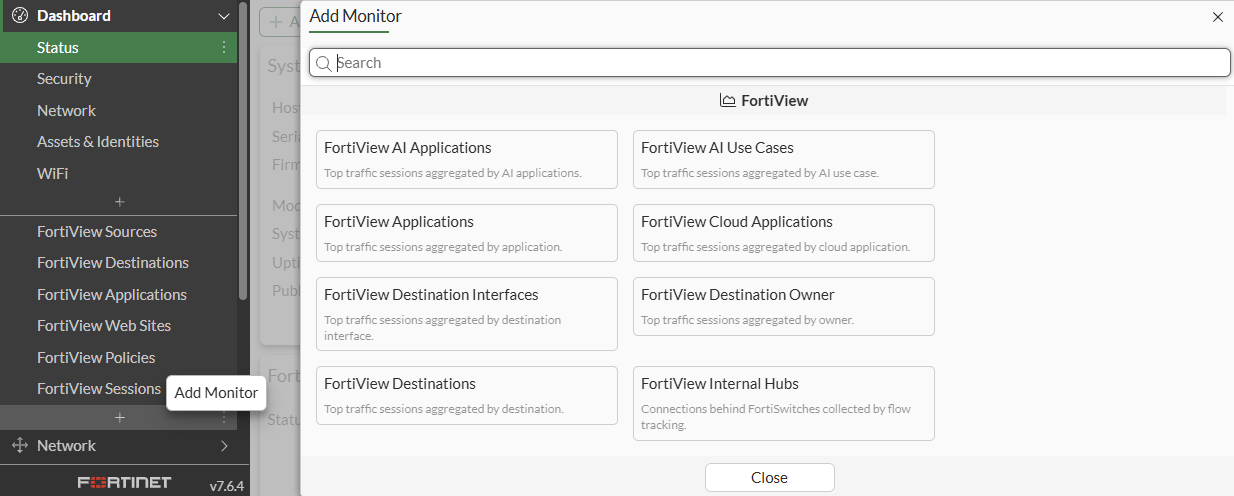Close the Add Monitor dialog with X
Image resolution: width=1234 pixels, height=496 pixels.
pos(1217,17)
